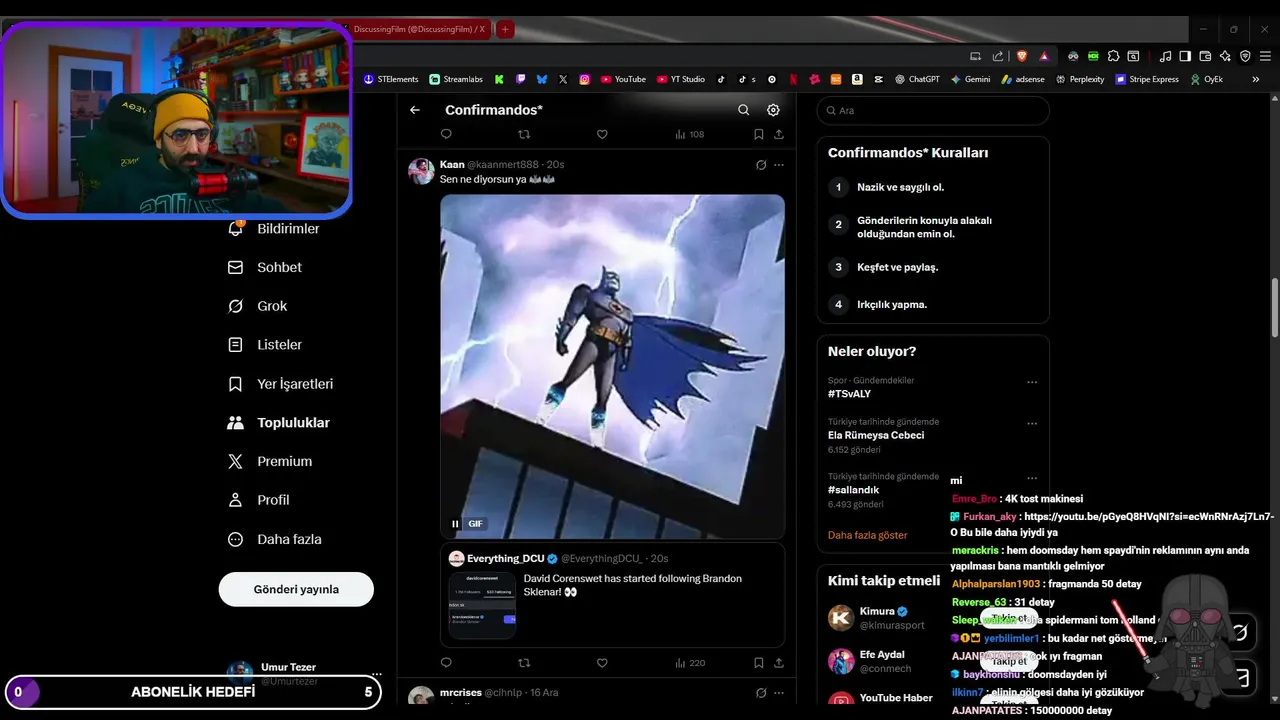Open Yer İşaretleri in the sidebar
The width and height of the screenshot is (1280, 720).
(x=280, y=384)
